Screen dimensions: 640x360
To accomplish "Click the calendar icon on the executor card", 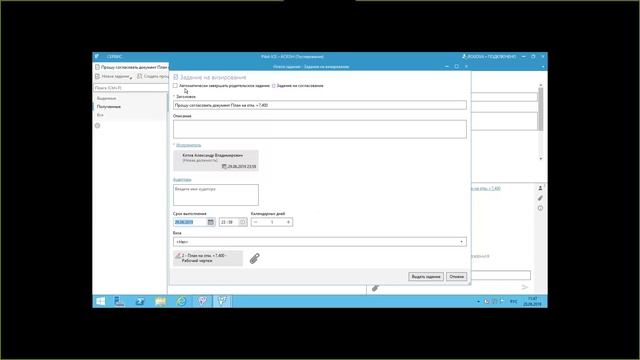I will click(224, 166).
